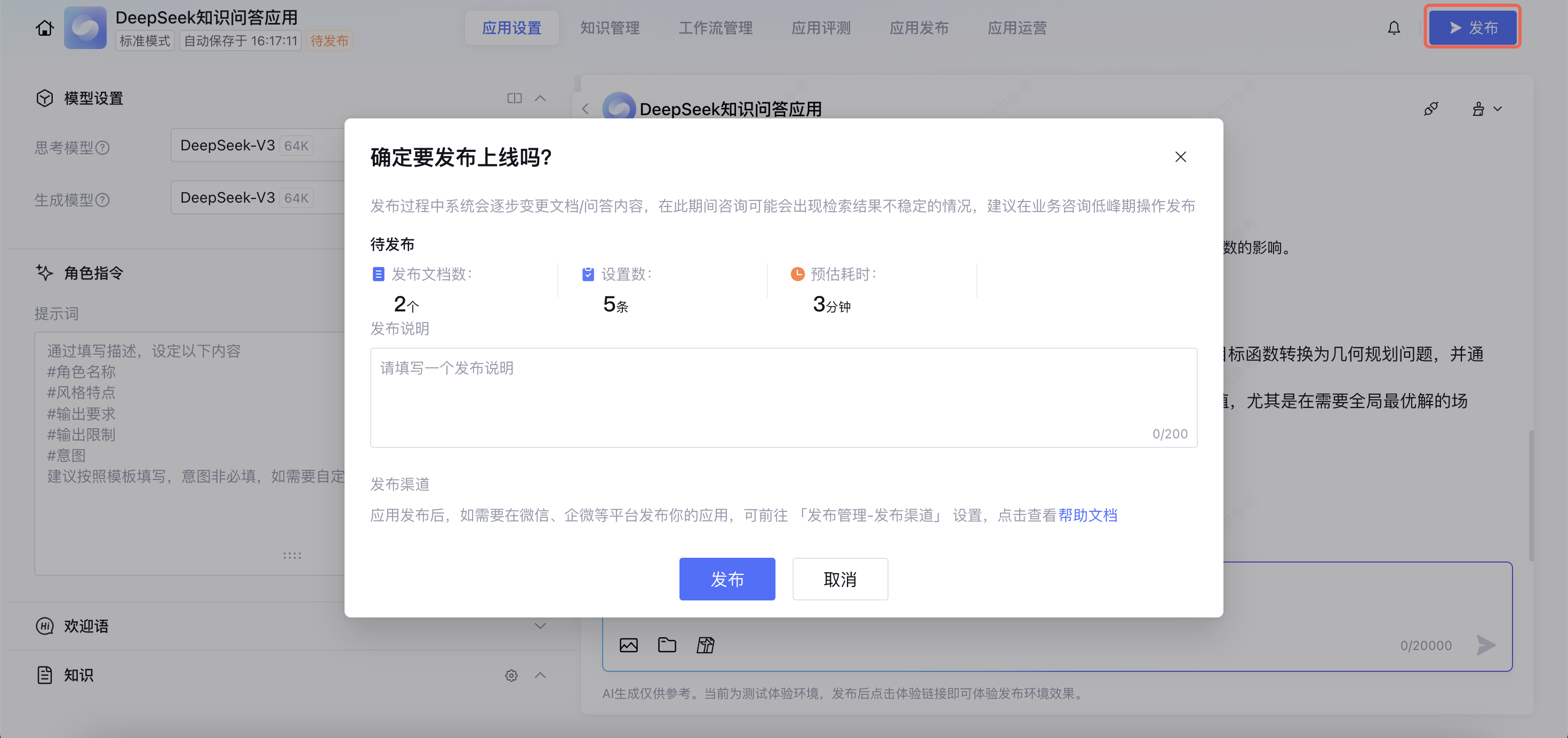The height and width of the screenshot is (738, 1568).
Task: Switch to the 知识管理 tab
Action: (609, 28)
